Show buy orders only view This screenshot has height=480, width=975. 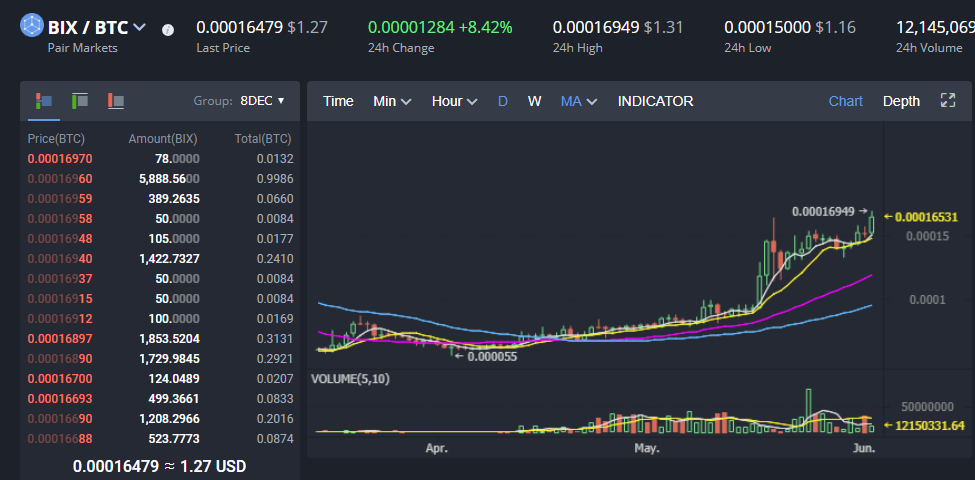coord(80,100)
